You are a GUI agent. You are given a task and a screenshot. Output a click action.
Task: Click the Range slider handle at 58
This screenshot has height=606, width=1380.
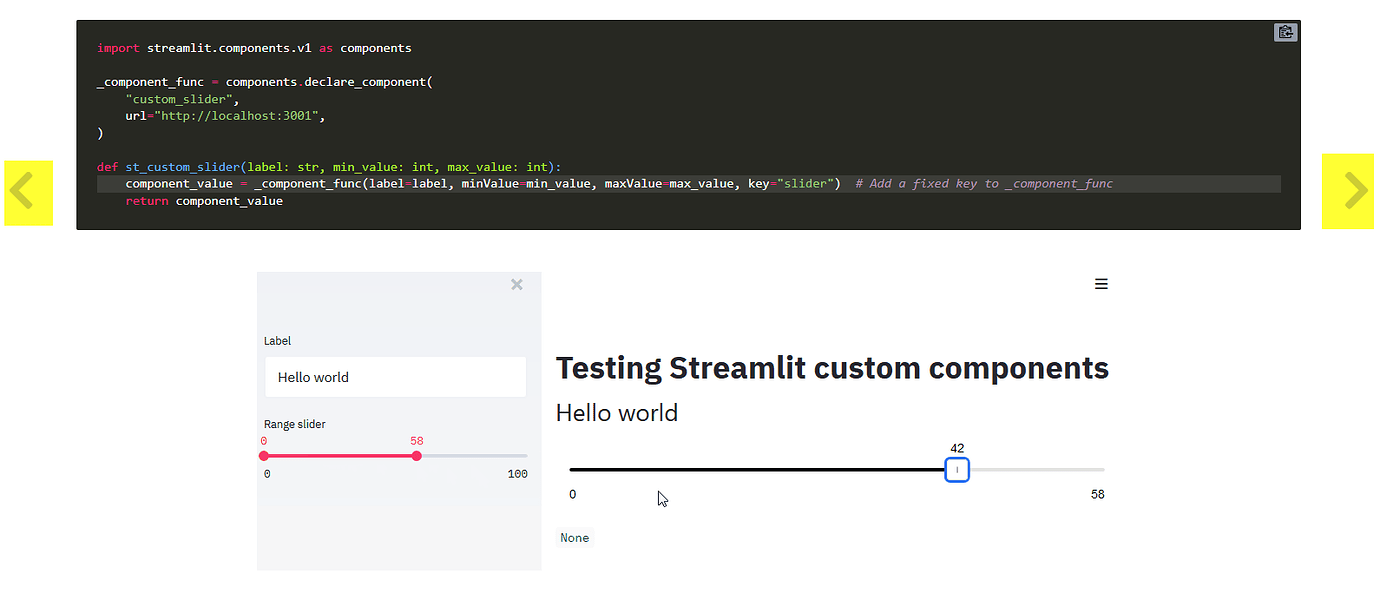(x=417, y=456)
